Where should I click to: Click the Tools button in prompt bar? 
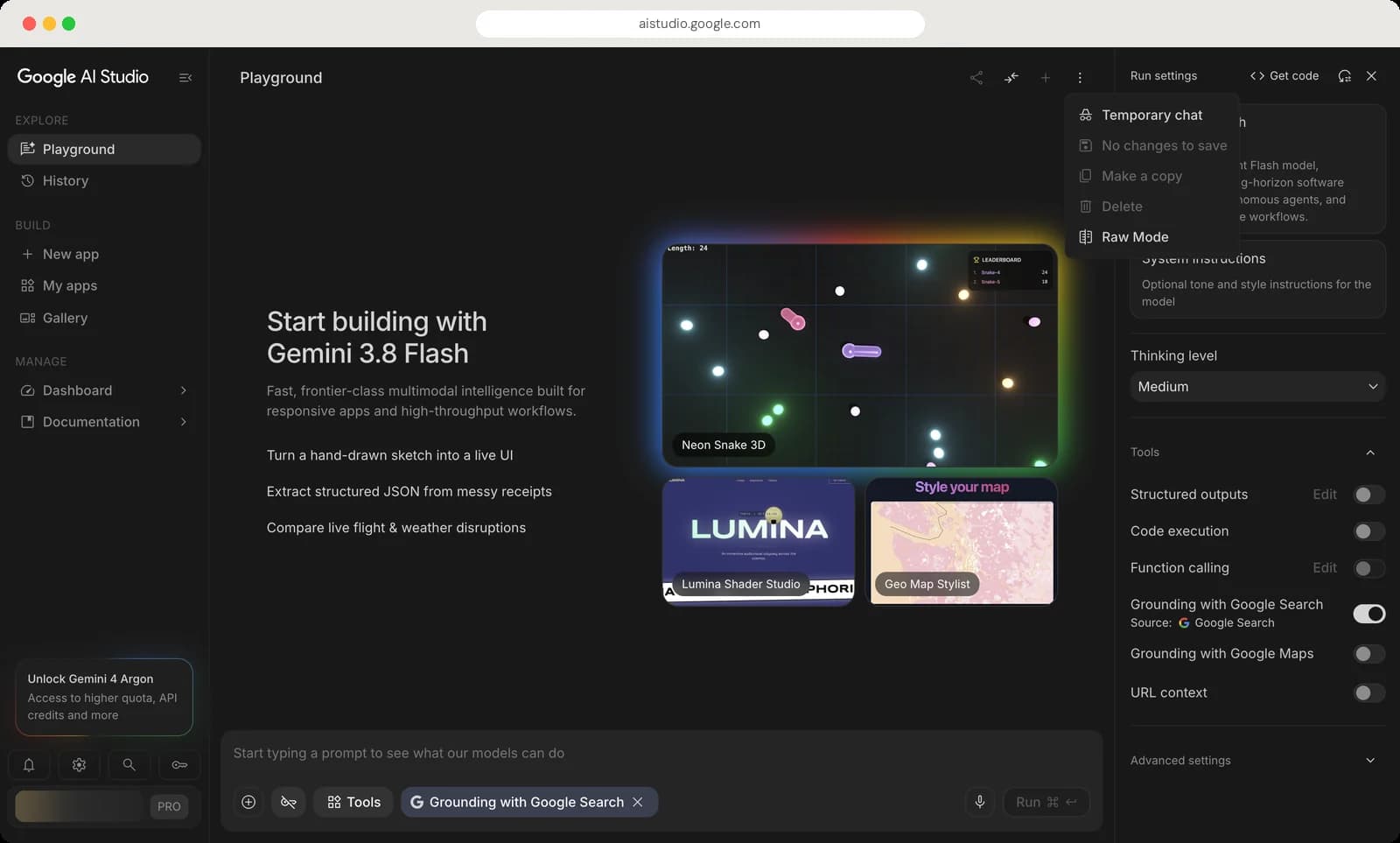point(353,802)
